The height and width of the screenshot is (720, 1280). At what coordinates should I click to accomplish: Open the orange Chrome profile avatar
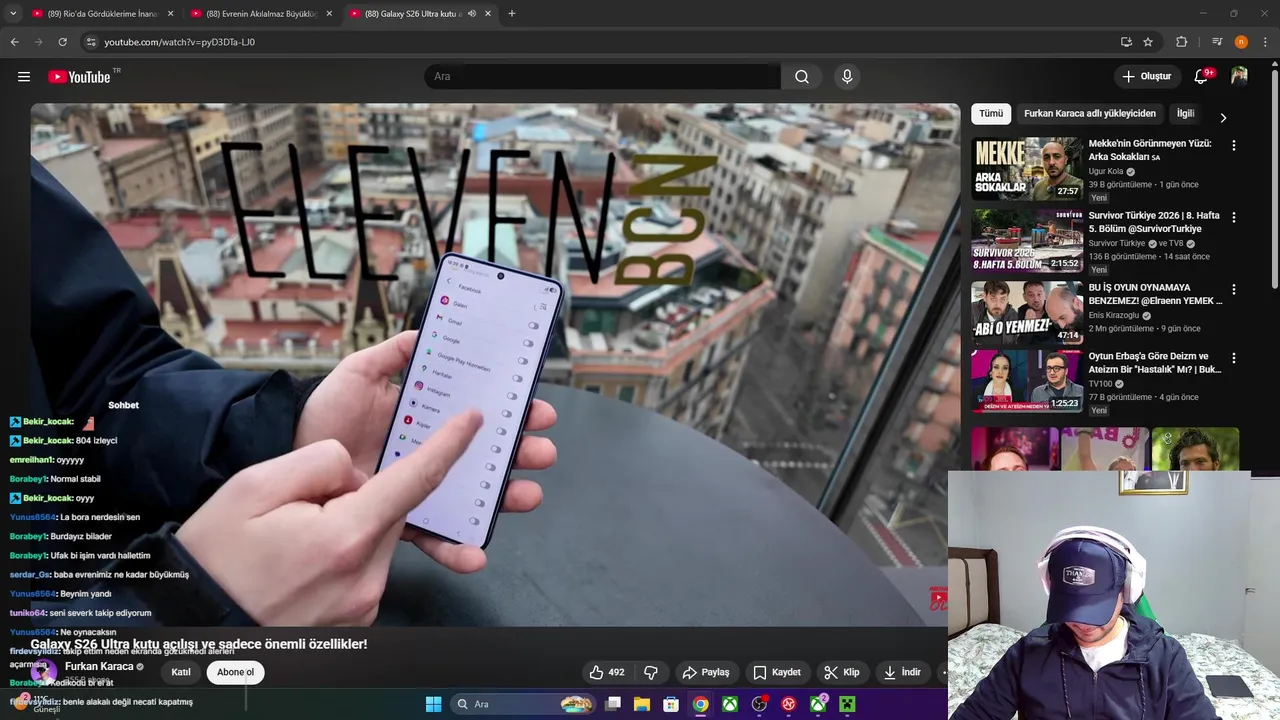pos(1241,42)
